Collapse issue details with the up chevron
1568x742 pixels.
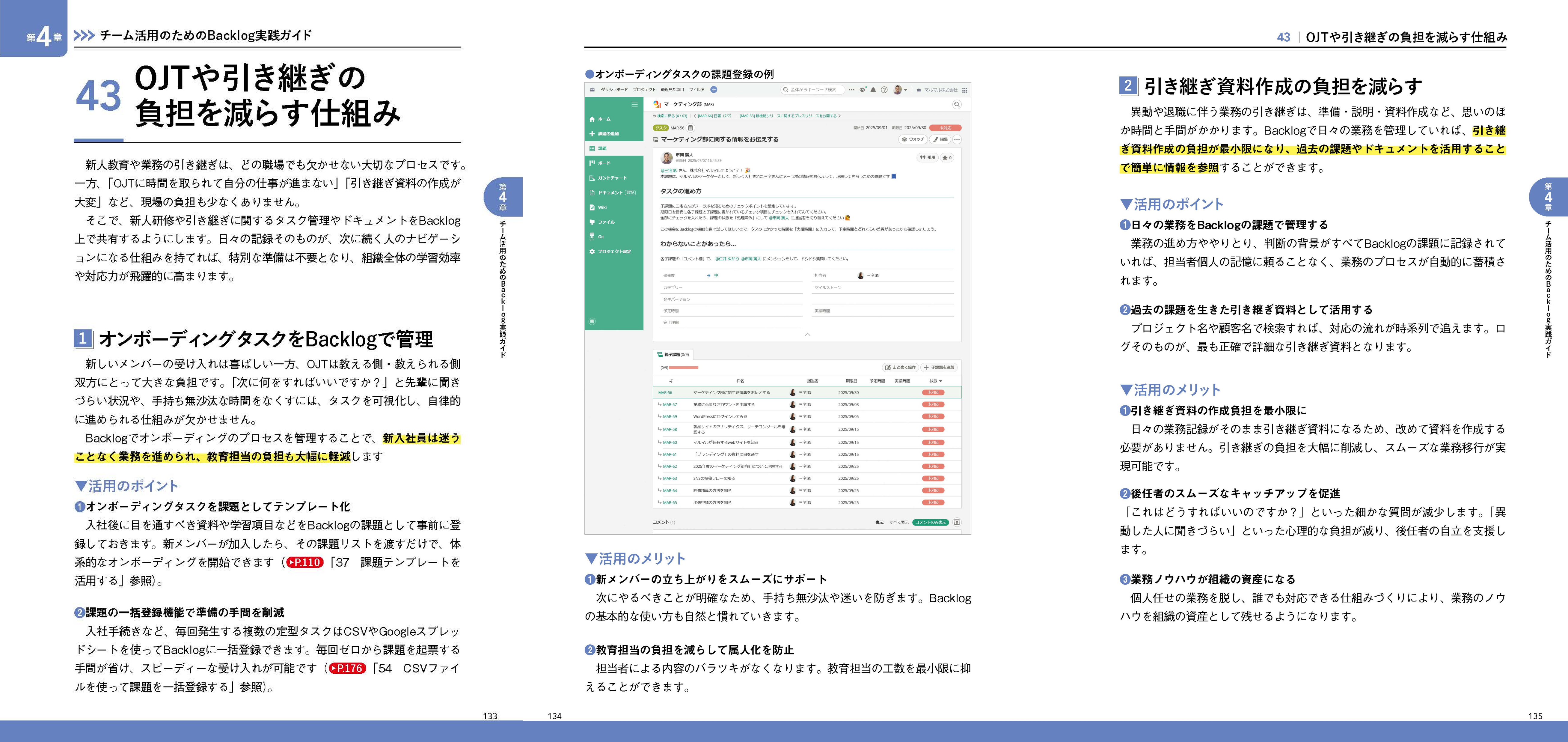pyautogui.click(x=807, y=334)
